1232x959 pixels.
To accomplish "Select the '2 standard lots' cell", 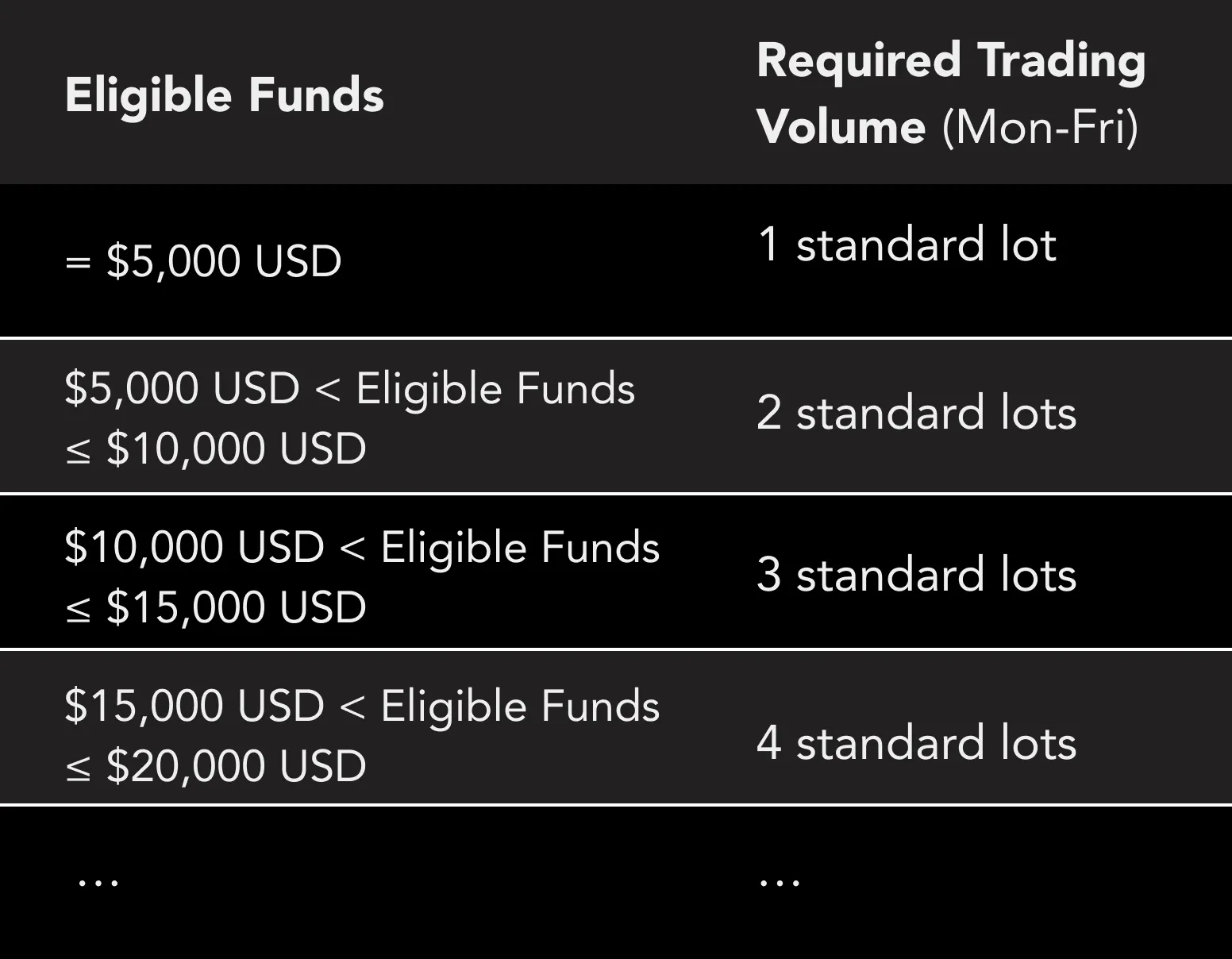I will (916, 413).
